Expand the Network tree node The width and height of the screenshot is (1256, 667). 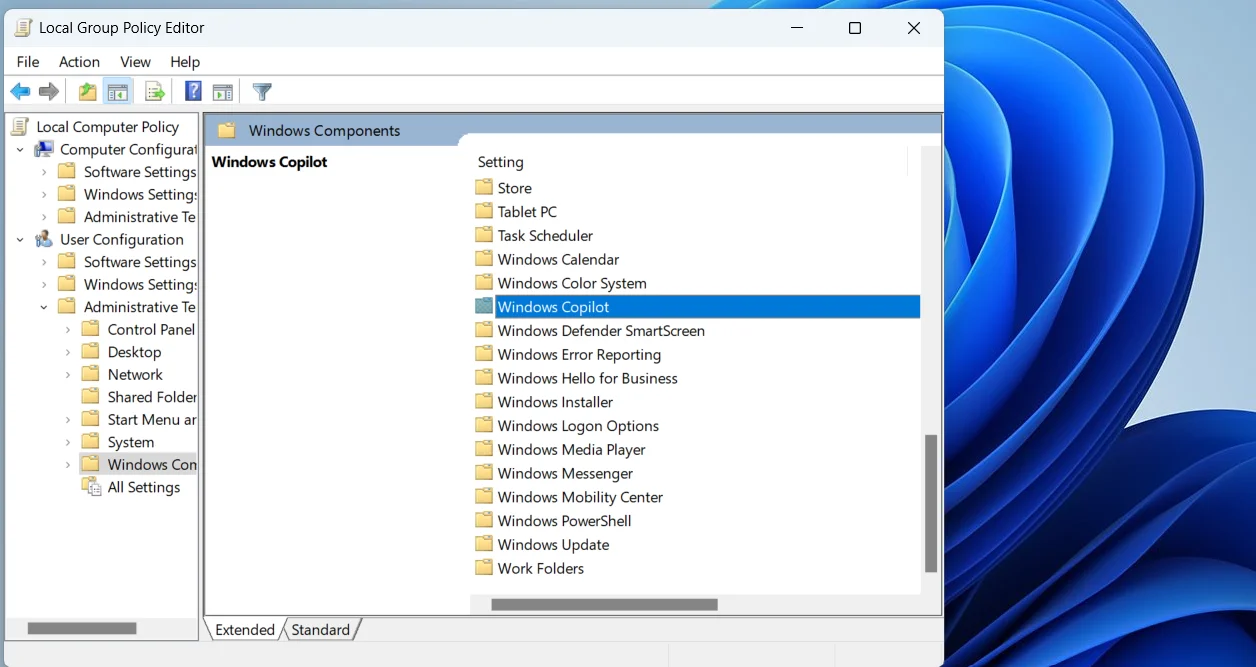tap(68, 374)
